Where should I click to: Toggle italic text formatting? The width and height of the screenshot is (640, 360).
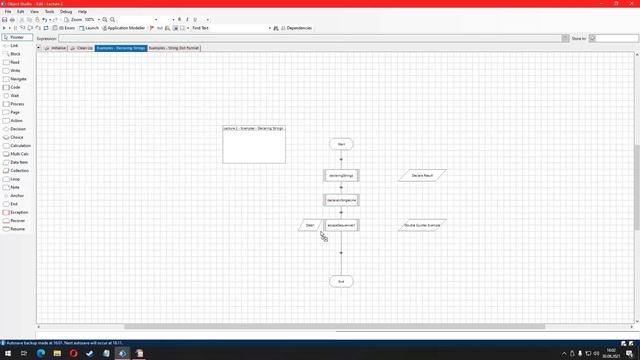tap(187, 20)
